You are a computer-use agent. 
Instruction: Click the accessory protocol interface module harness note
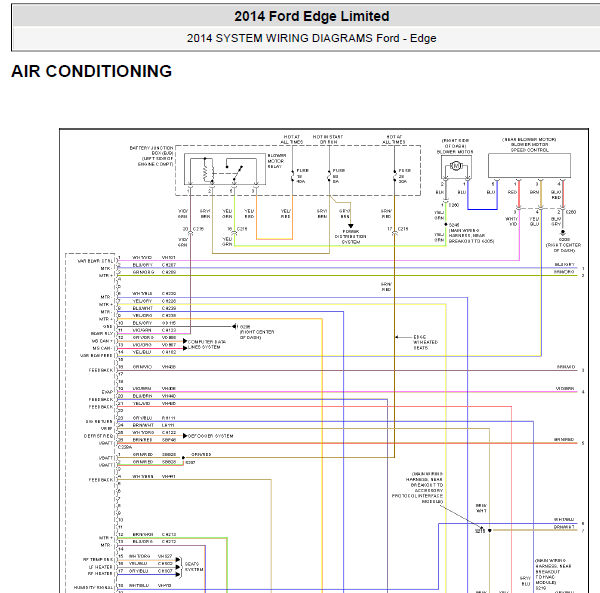[418, 488]
